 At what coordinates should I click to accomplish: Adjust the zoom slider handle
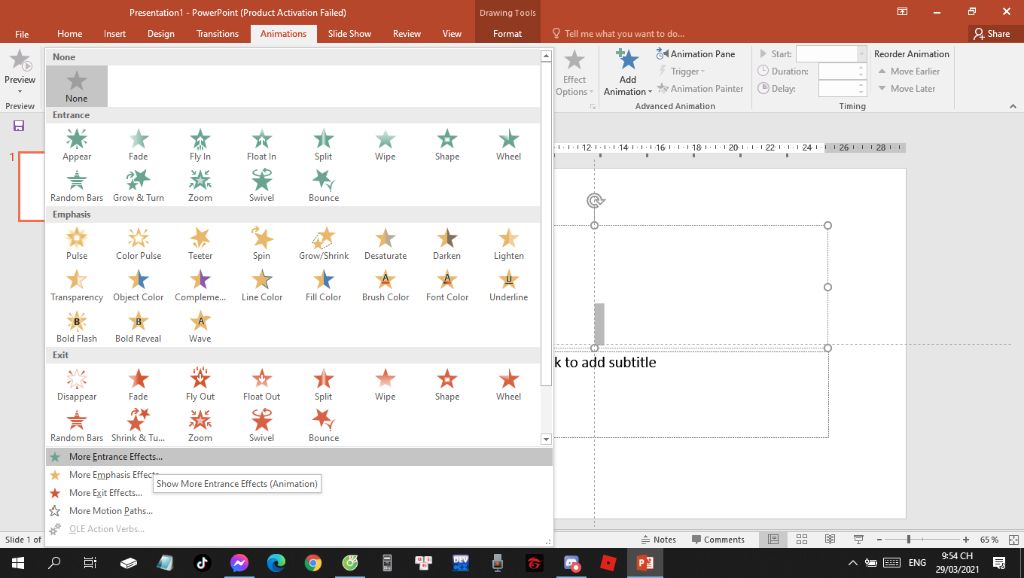pos(908,539)
